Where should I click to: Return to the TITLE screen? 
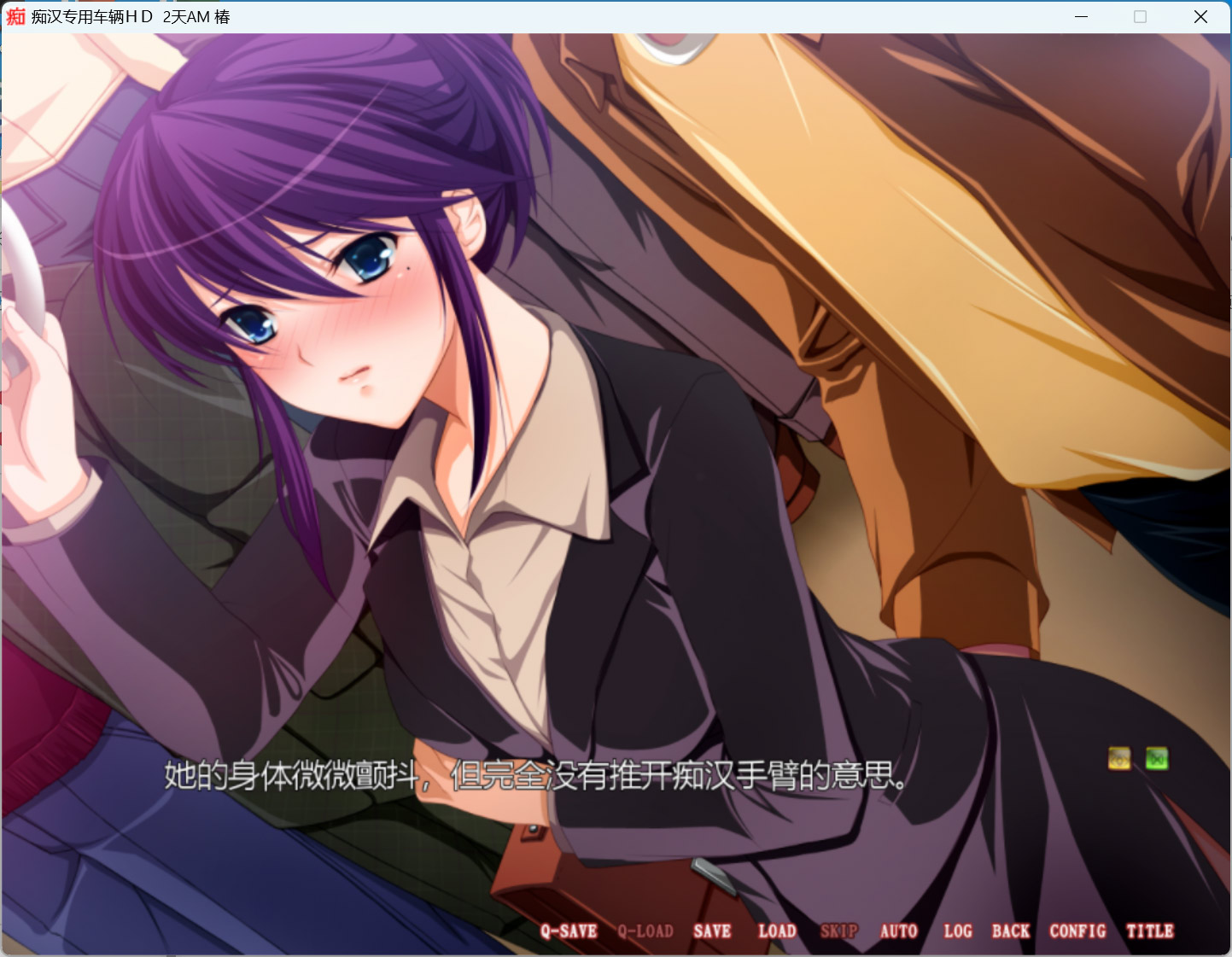tap(1149, 931)
